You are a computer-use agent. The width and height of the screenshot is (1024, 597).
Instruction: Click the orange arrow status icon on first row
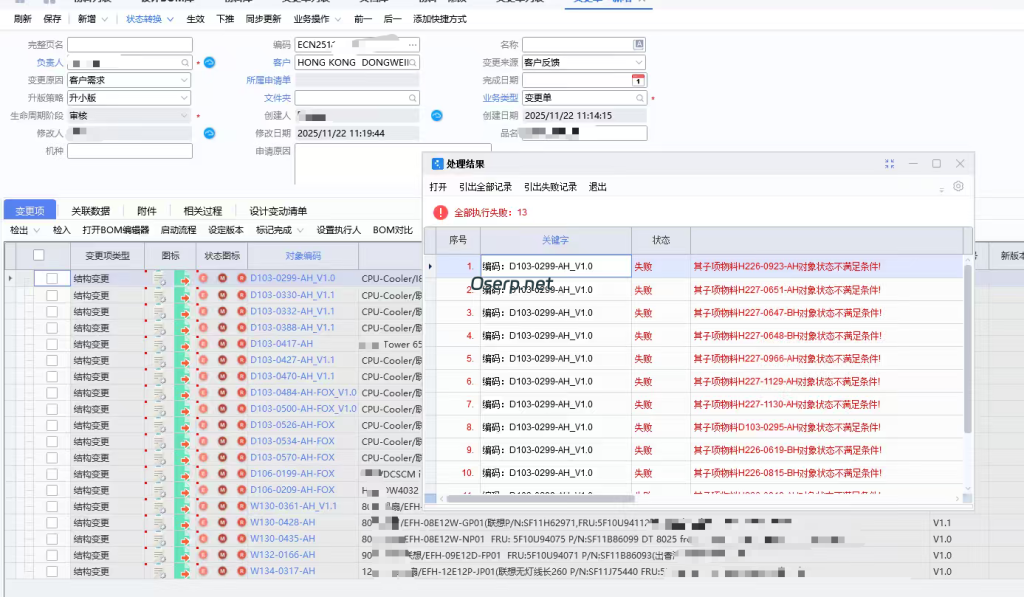185,280
